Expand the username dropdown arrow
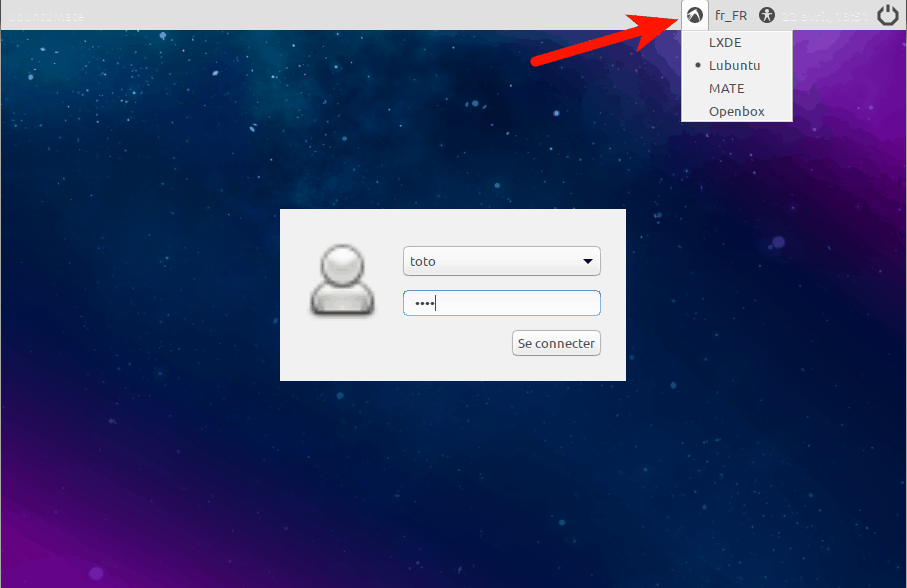The image size is (907, 588). [587, 262]
